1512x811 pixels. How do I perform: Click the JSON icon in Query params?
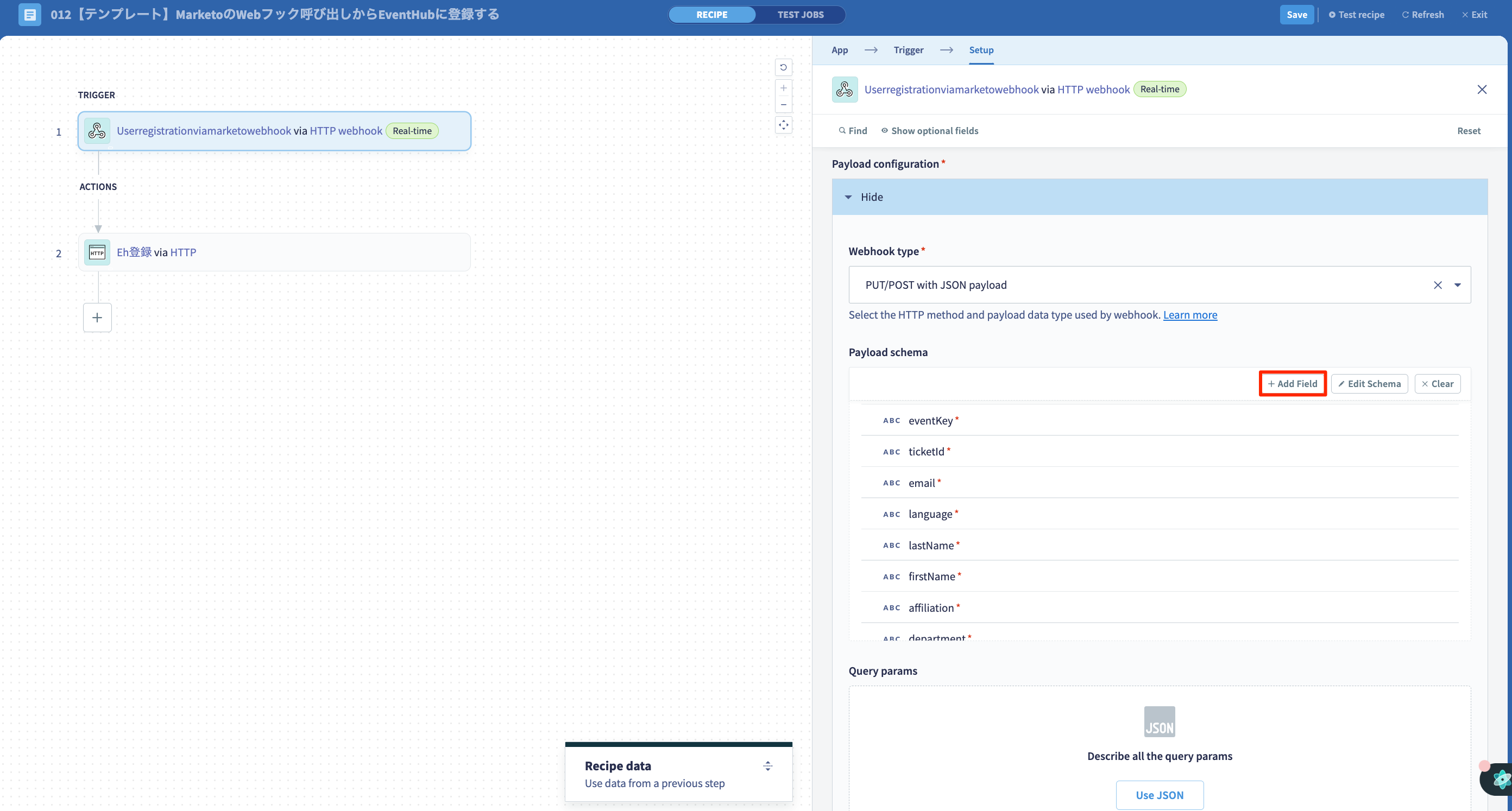click(1160, 722)
